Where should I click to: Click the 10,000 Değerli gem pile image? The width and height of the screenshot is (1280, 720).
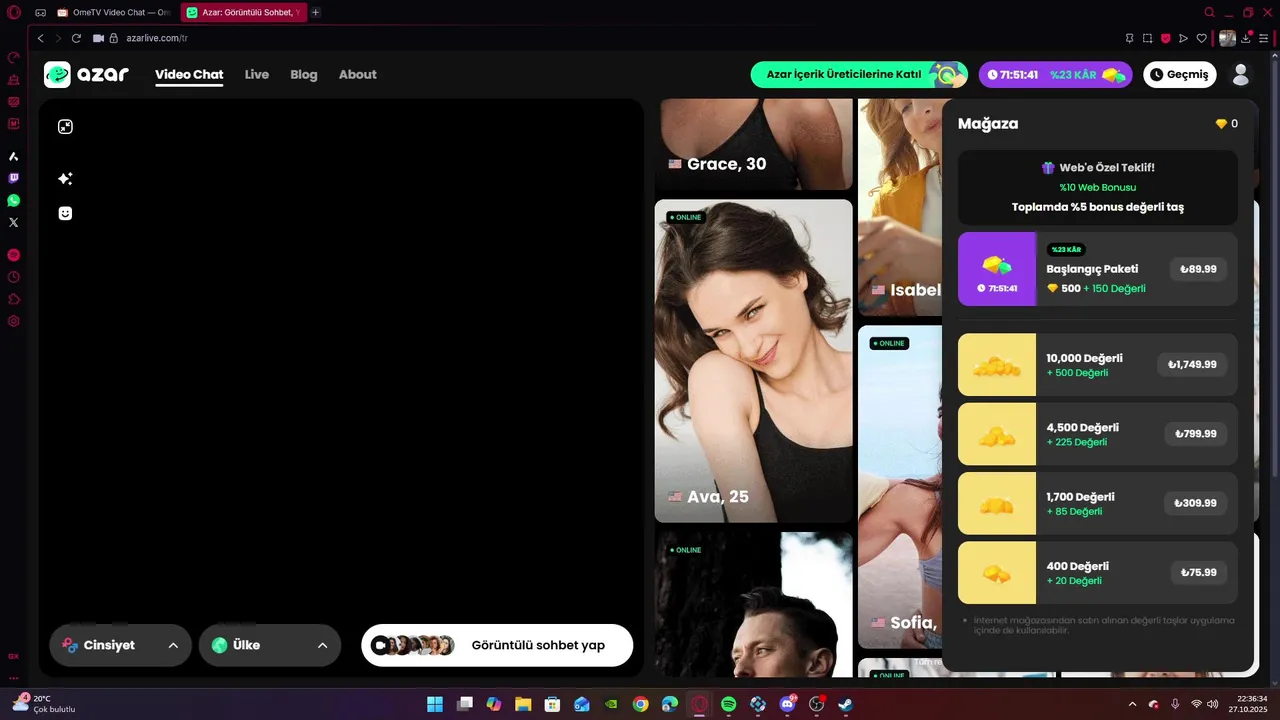[x=997, y=364]
